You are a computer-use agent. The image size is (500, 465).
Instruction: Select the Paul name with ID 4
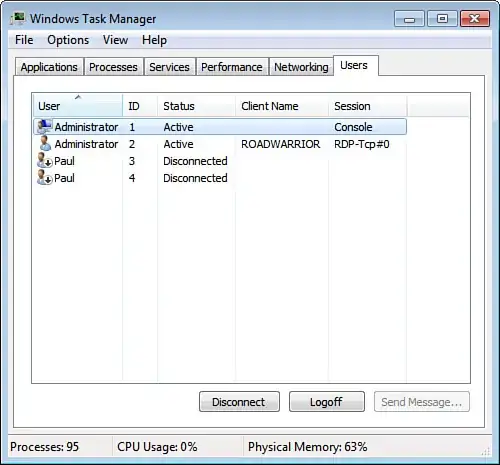coord(64,178)
